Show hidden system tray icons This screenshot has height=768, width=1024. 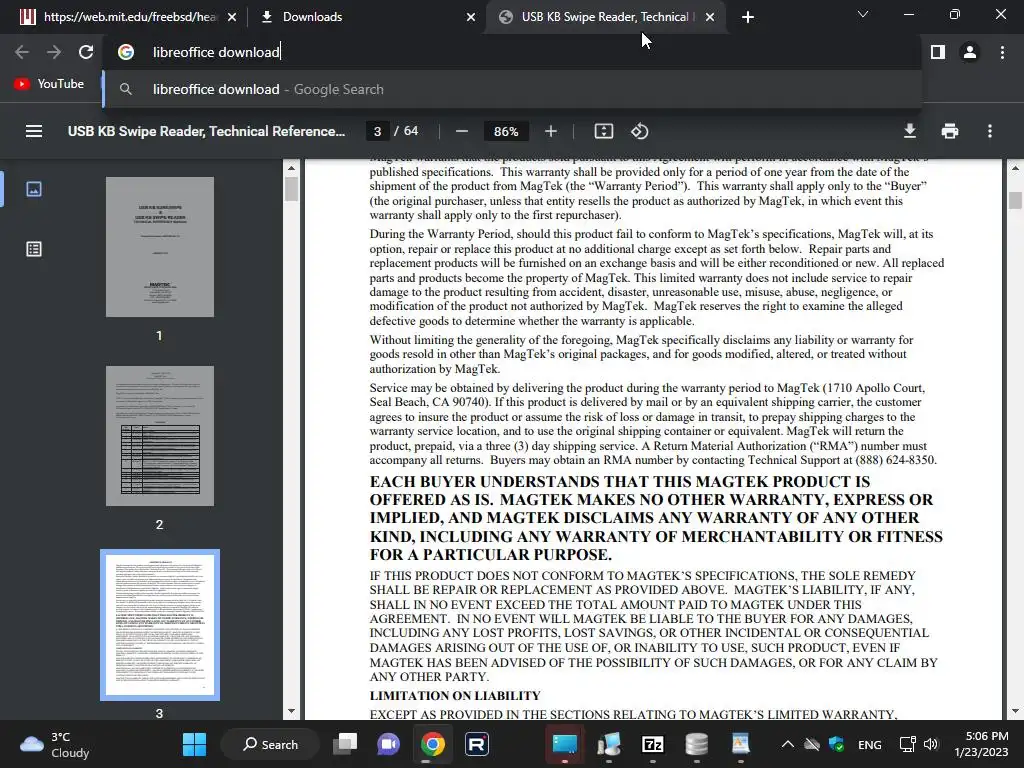pos(788,744)
